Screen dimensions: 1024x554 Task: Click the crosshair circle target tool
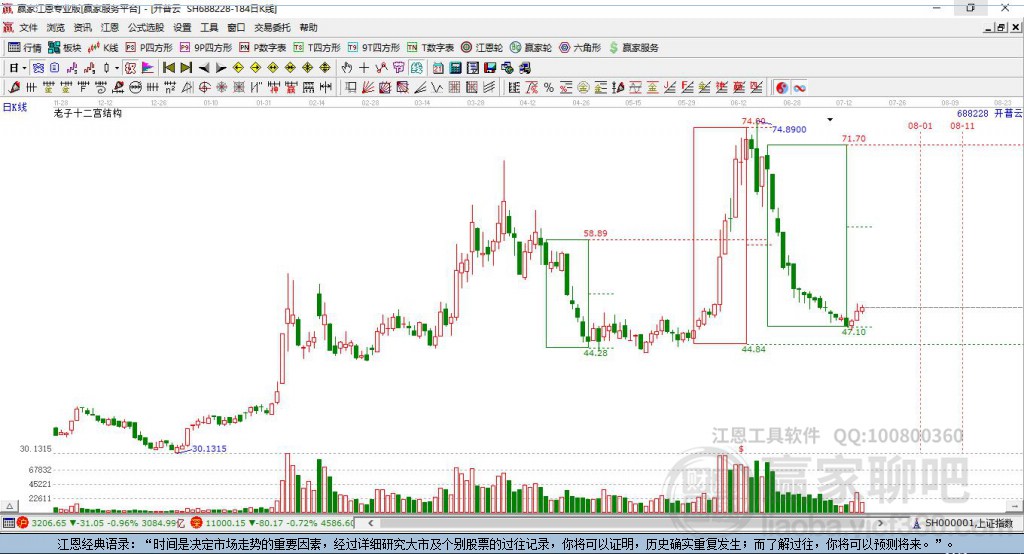[x=204, y=88]
